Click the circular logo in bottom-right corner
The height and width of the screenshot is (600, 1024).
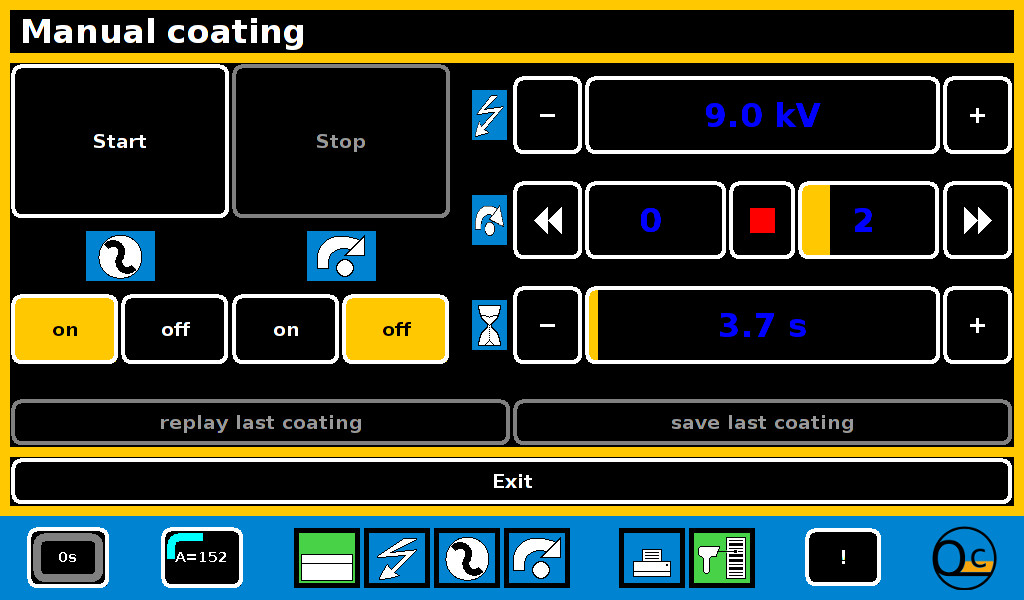963,558
